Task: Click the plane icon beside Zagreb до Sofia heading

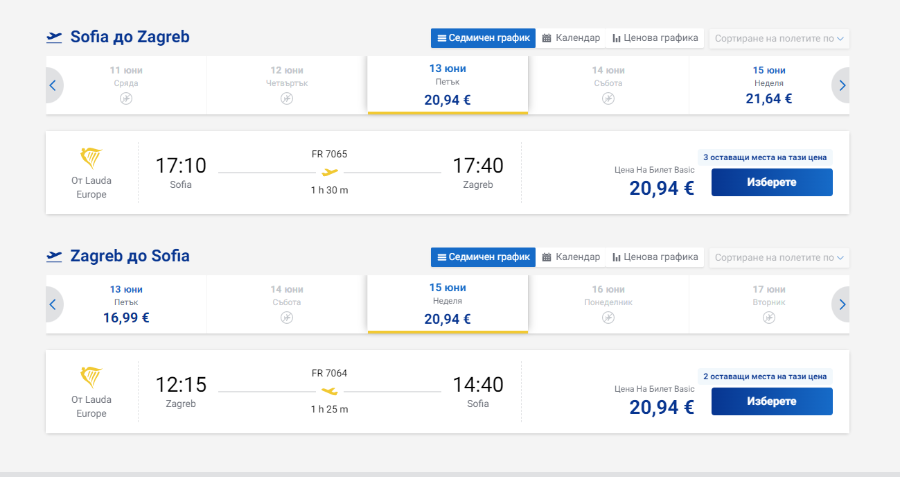Action: (54, 257)
